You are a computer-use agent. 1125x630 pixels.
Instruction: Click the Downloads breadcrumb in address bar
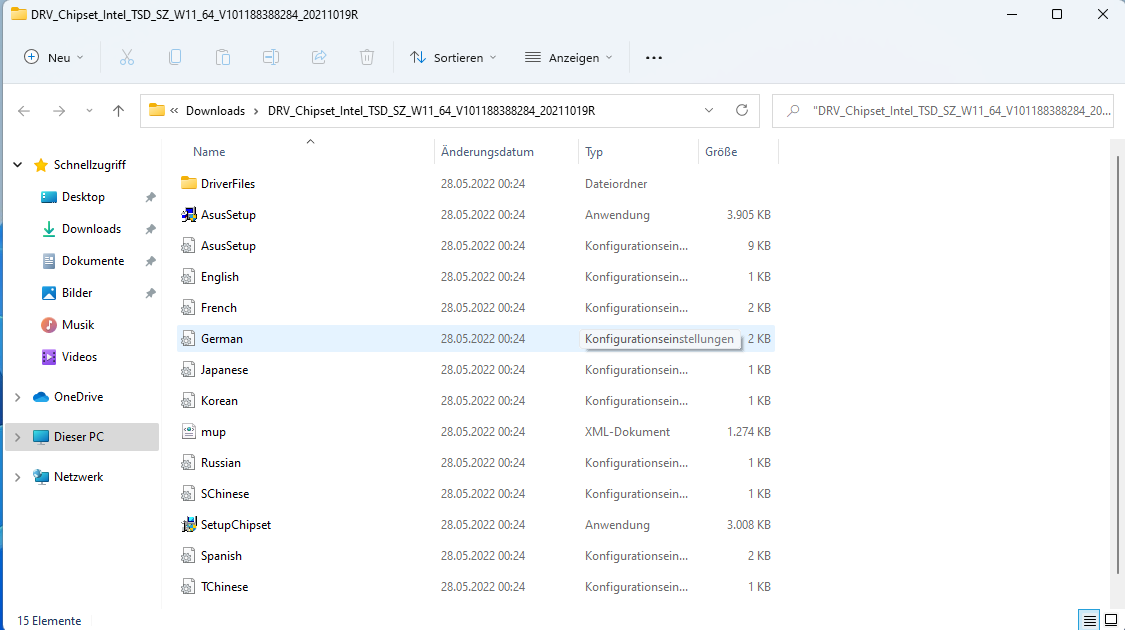[215, 111]
